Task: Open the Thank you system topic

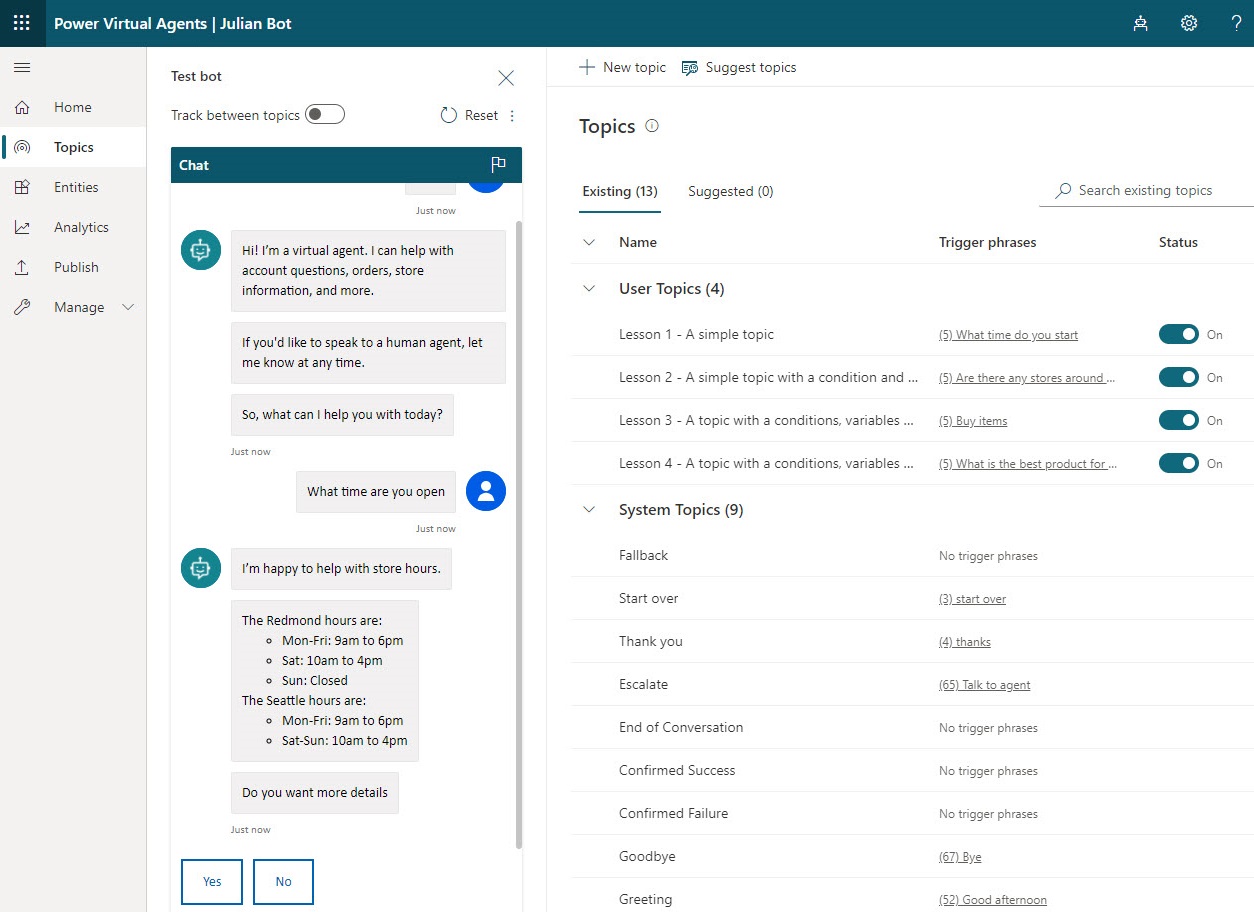Action: 651,642
